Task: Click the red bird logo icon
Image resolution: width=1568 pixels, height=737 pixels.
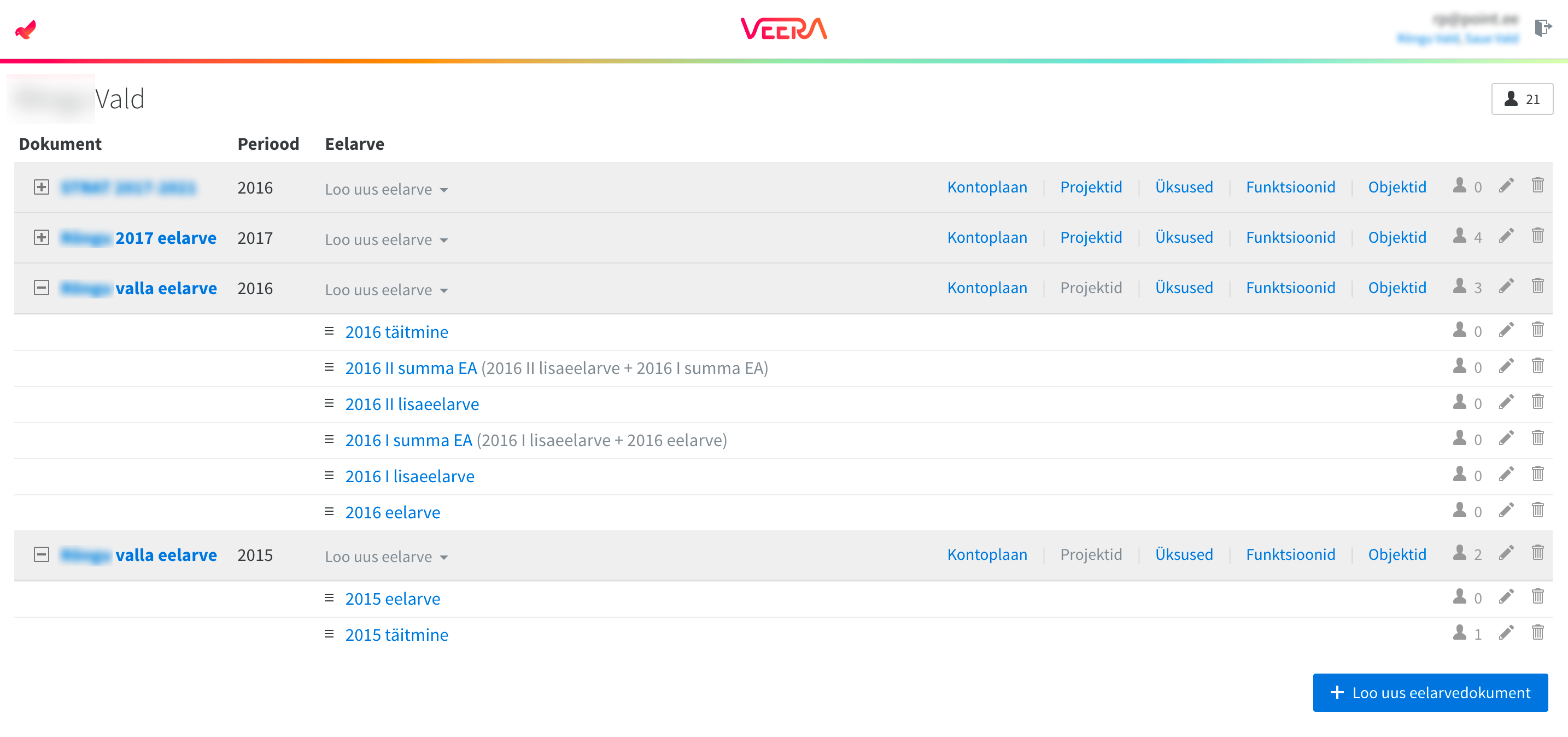Action: (x=26, y=29)
